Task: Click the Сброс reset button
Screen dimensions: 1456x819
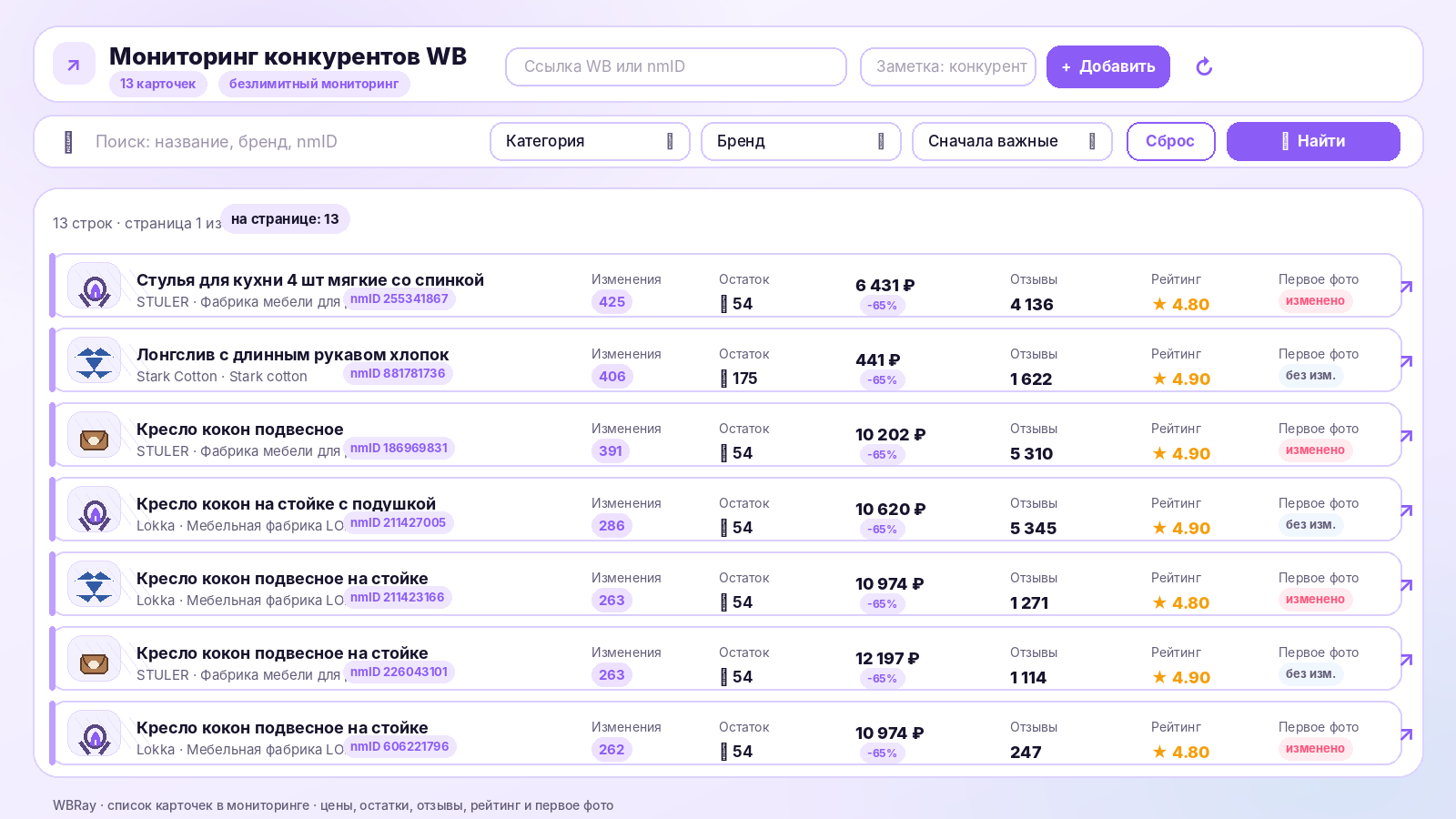Action: coord(1170,141)
